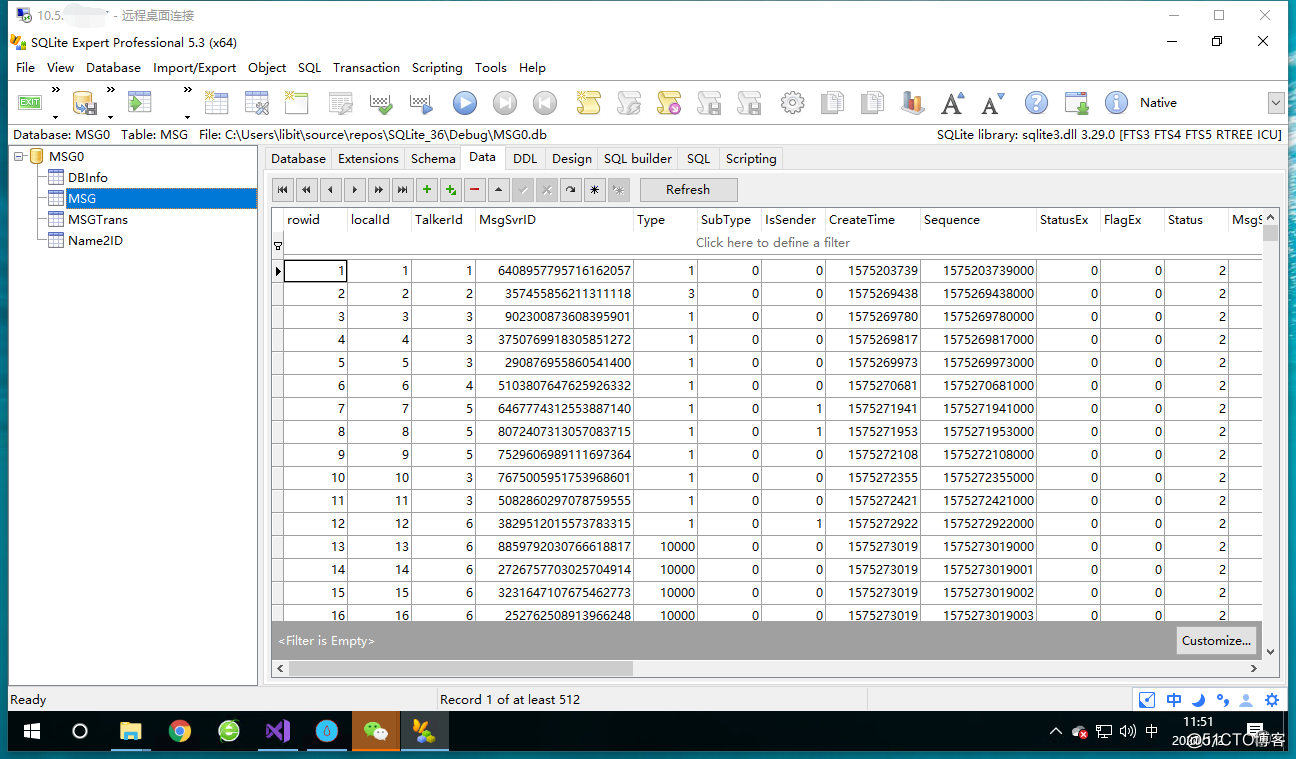Open Chrome from the Windows taskbar
This screenshot has height=759, width=1296.
point(180,732)
